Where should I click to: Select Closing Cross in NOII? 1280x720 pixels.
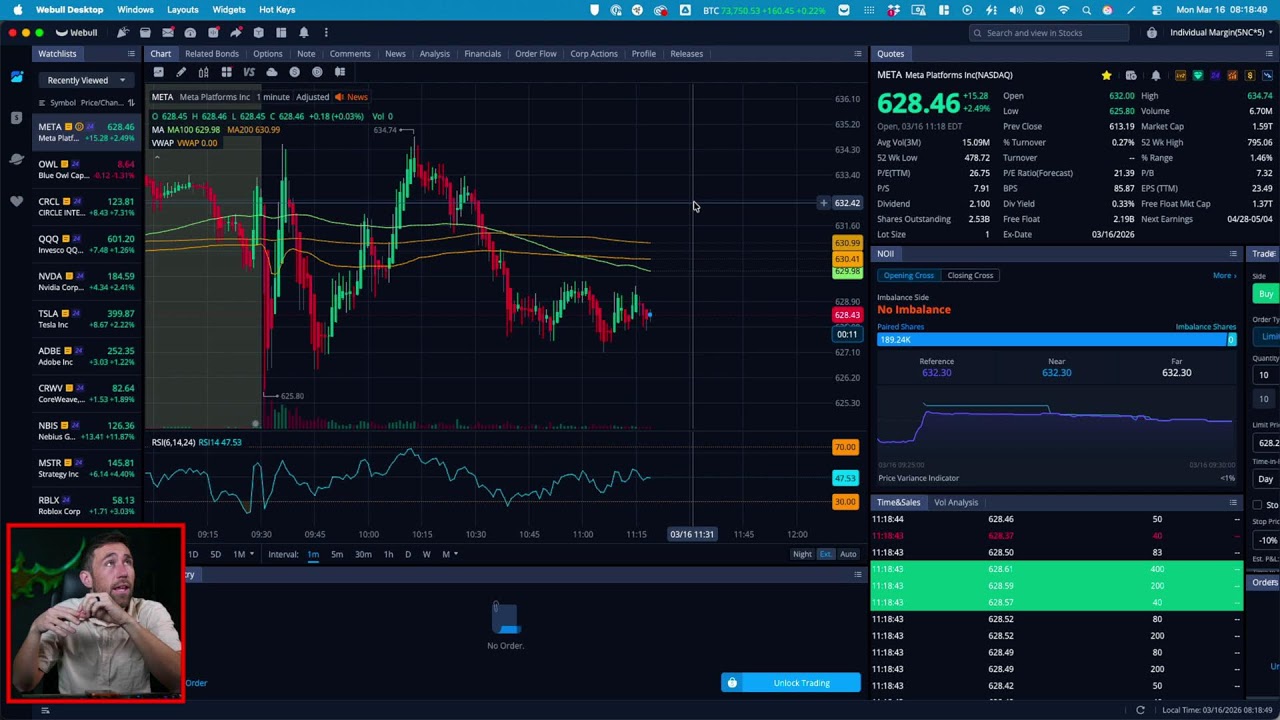click(x=970, y=275)
